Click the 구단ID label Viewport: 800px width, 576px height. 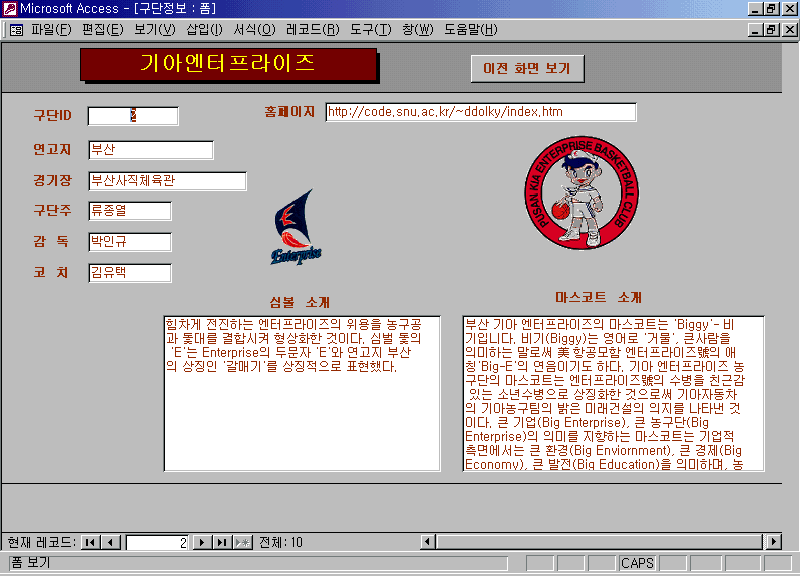pos(53,115)
